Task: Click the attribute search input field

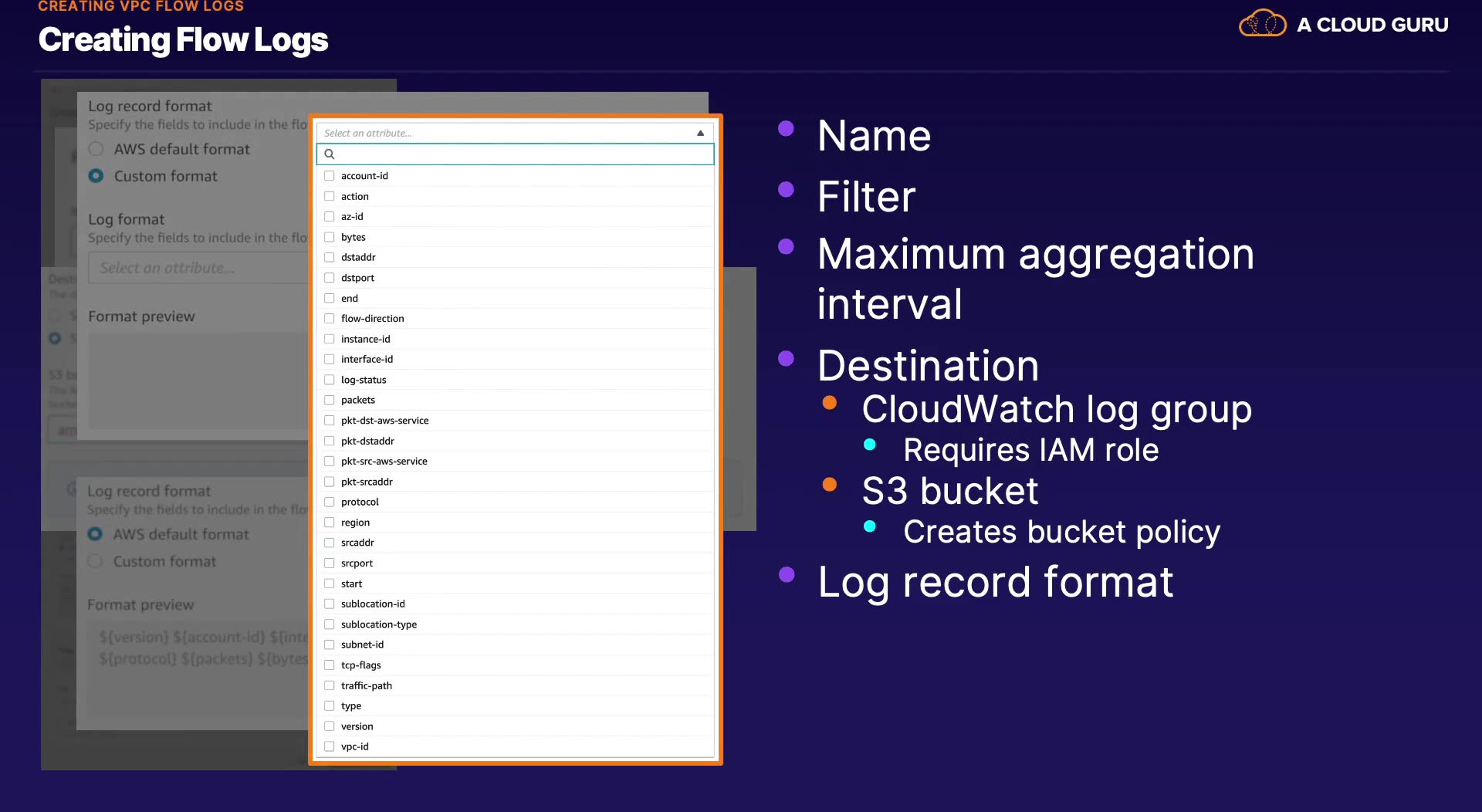Action: pos(515,154)
